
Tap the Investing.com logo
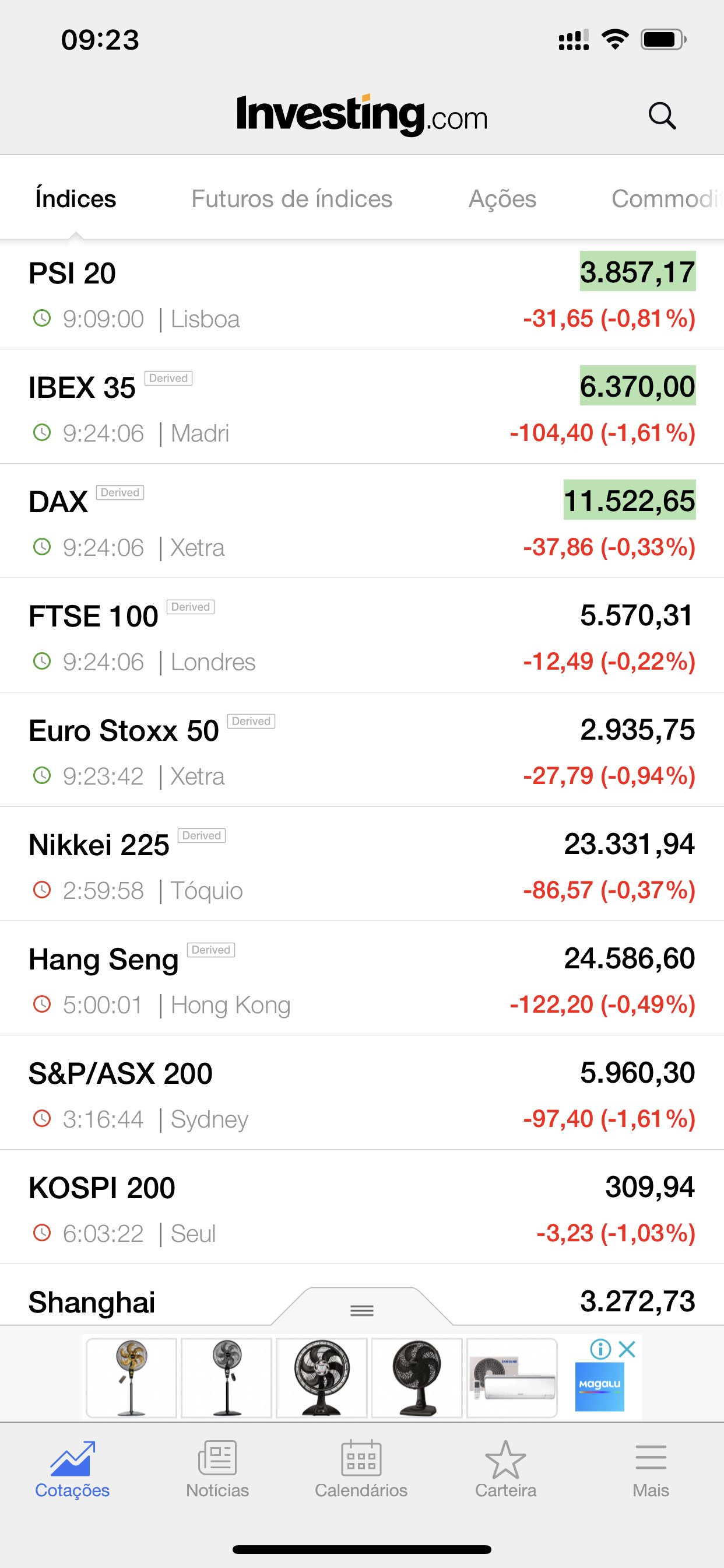coord(362,114)
